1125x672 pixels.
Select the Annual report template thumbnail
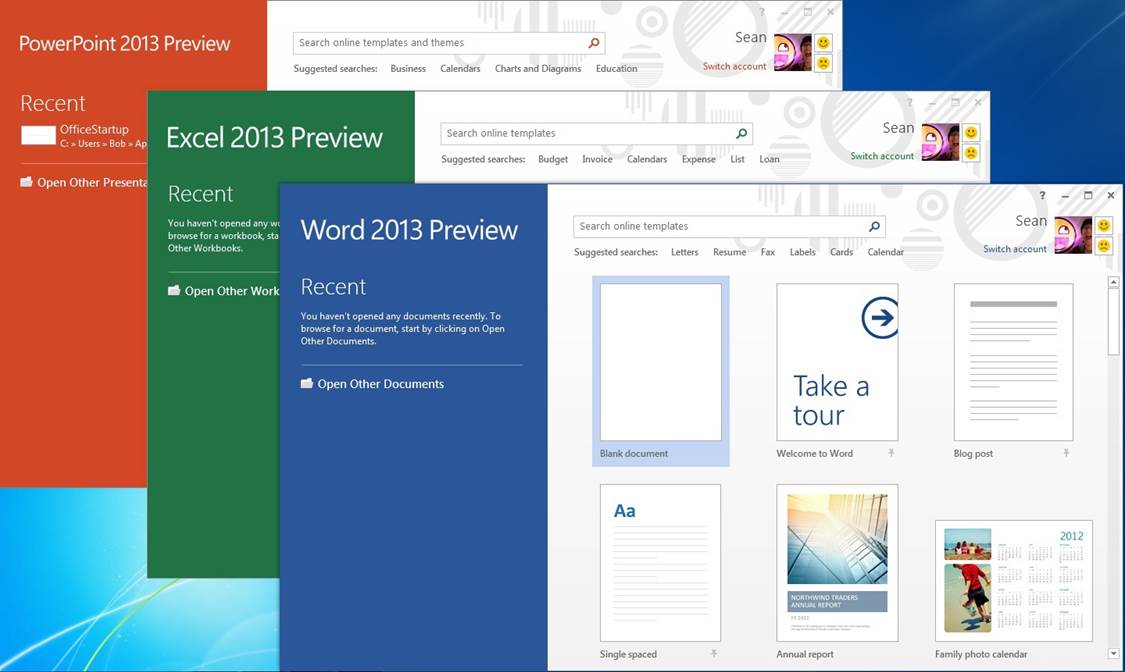click(837, 563)
